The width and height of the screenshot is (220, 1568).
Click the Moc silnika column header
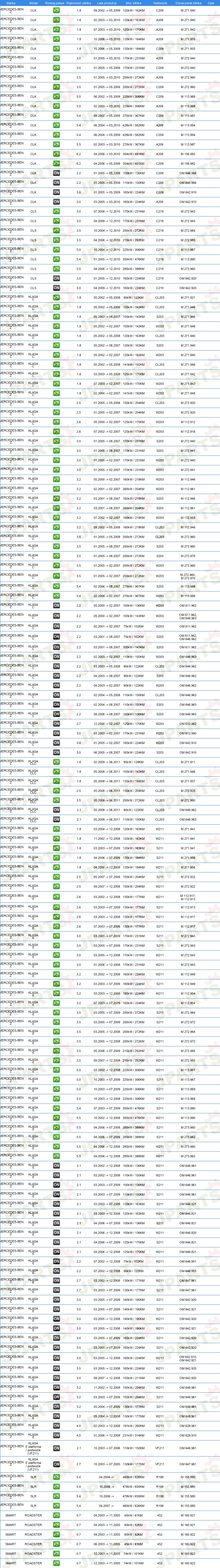tap(134, 3)
